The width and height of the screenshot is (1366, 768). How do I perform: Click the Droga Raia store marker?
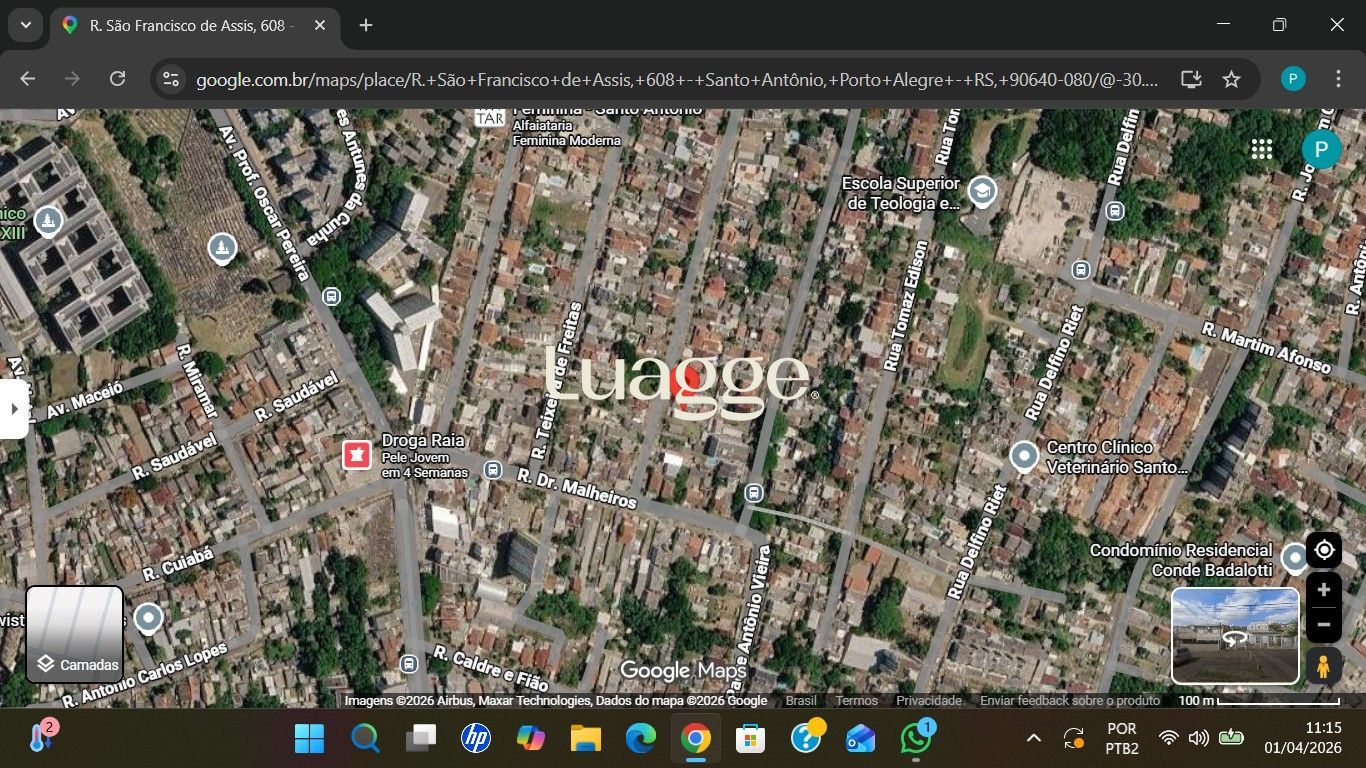[357, 455]
